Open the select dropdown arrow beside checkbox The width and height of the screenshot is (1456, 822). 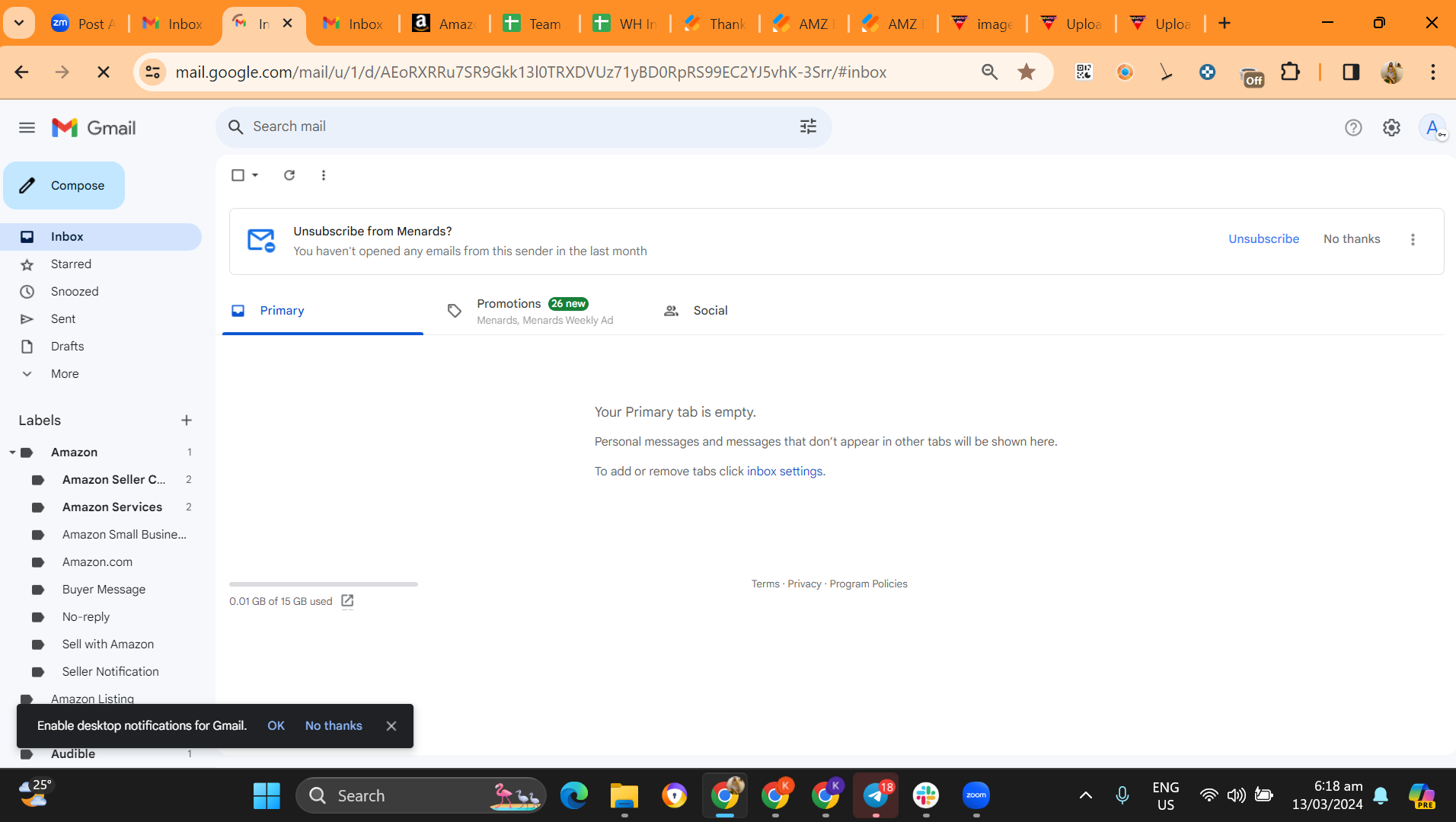click(x=255, y=175)
